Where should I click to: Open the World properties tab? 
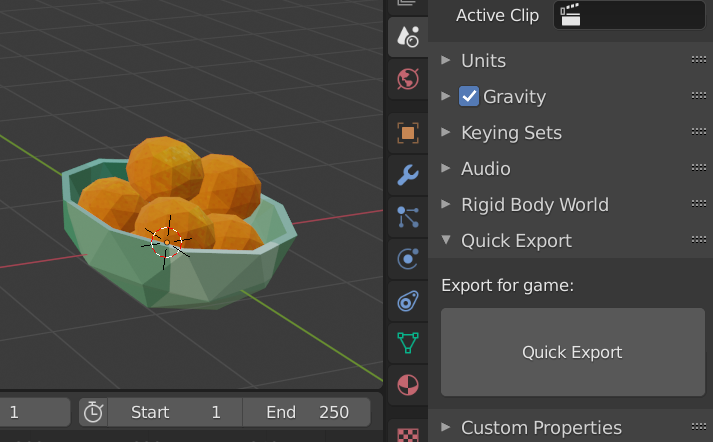coord(408,79)
